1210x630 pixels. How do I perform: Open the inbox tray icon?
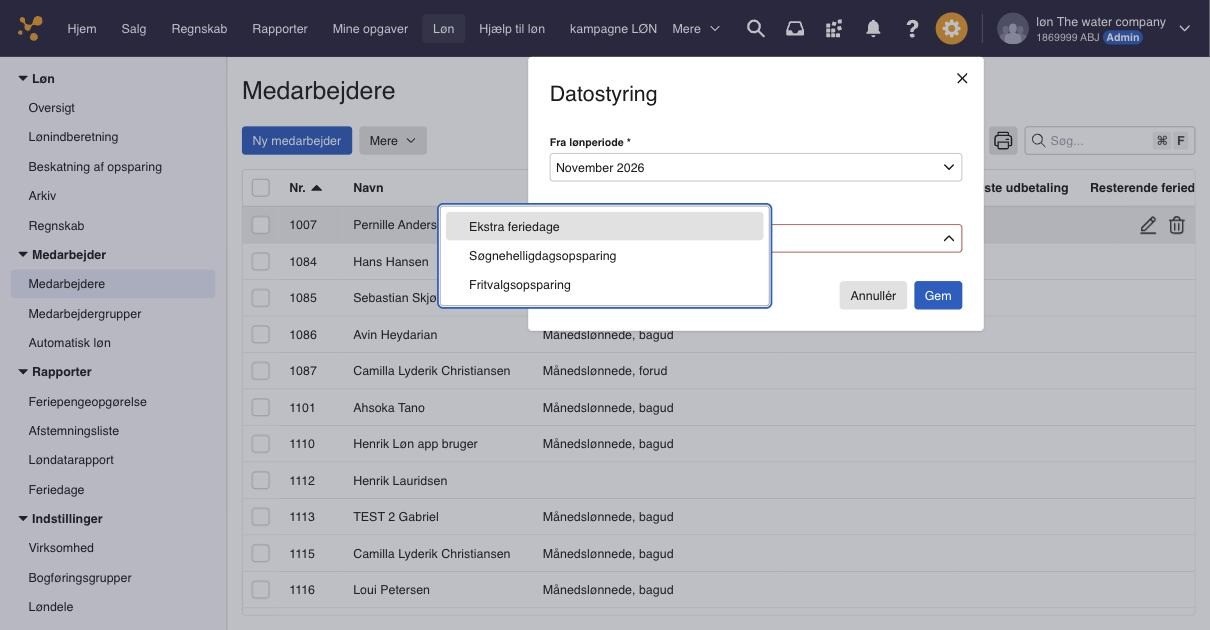[795, 29]
